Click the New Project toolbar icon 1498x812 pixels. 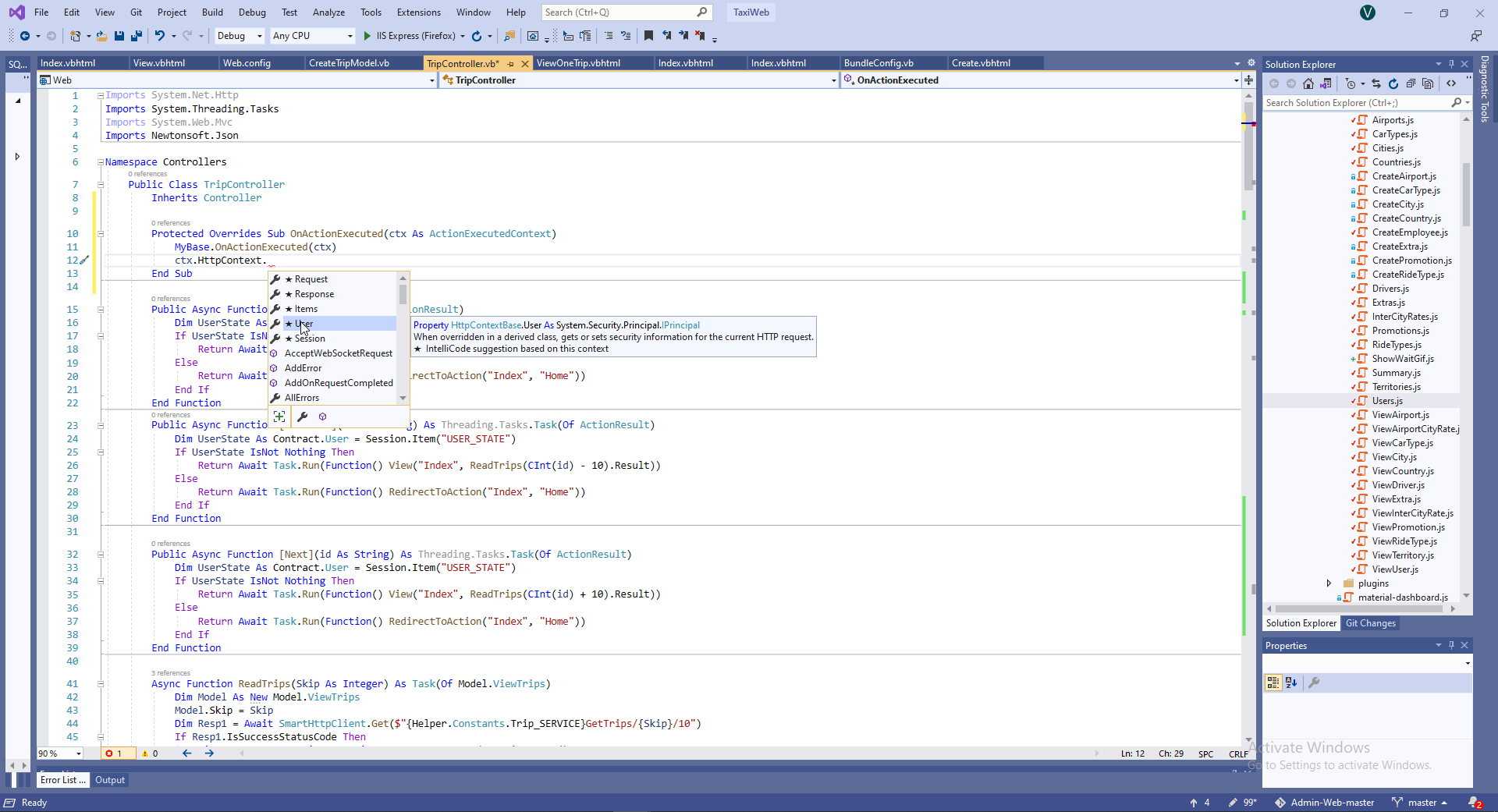(x=76, y=36)
